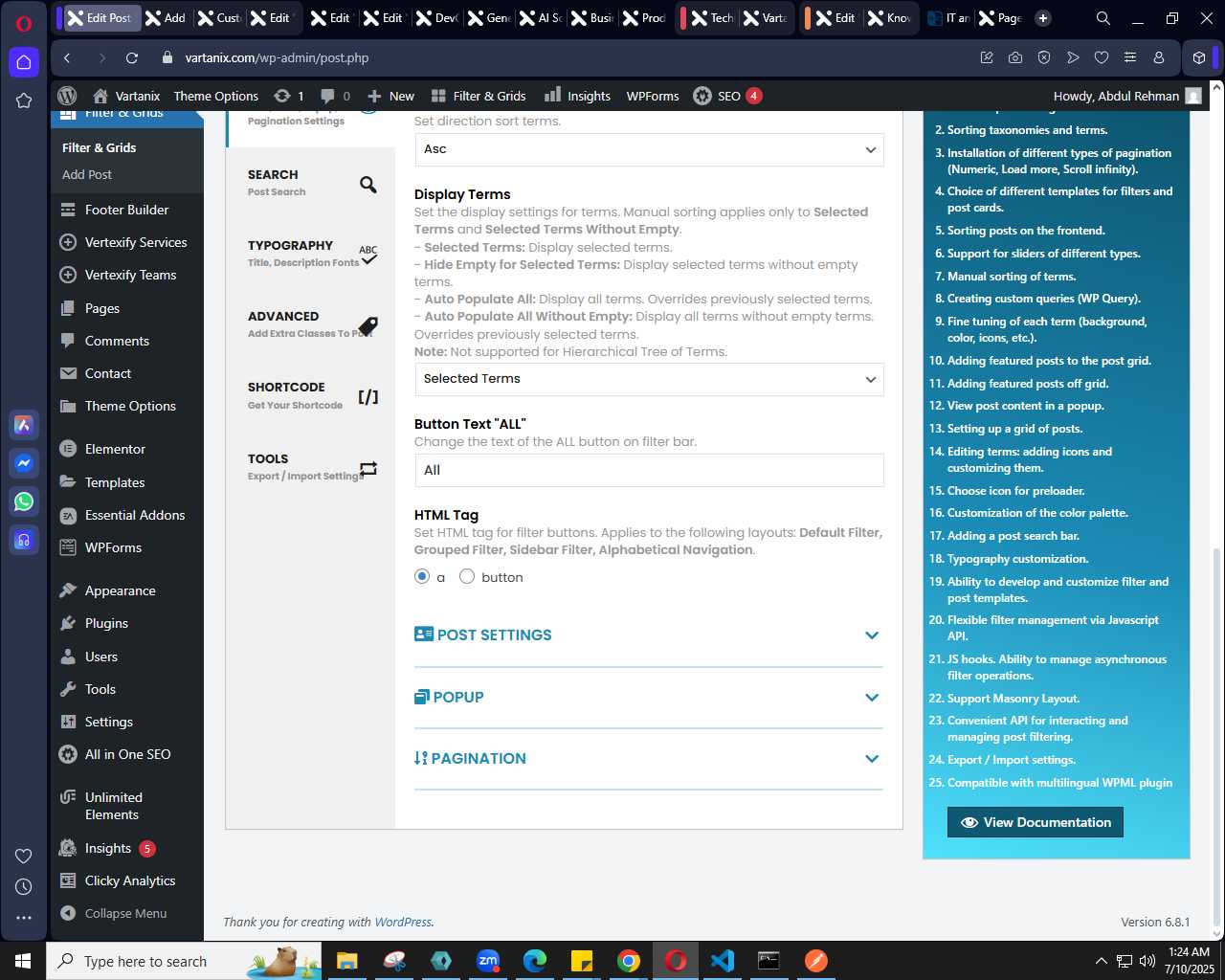Expand the PAGINATION section
1225x980 pixels.
(x=648, y=759)
